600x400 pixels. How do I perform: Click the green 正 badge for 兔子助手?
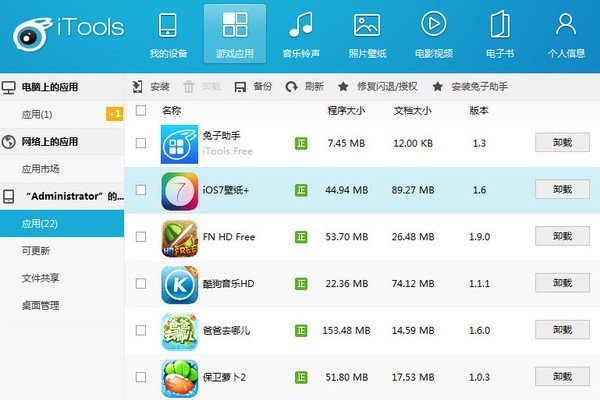tap(301, 144)
